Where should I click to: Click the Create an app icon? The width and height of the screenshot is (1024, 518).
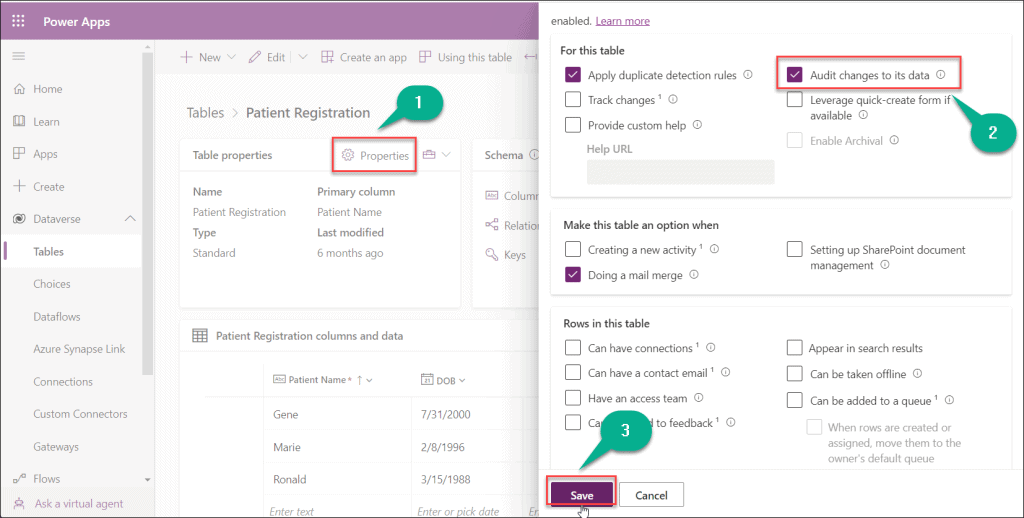click(327, 57)
